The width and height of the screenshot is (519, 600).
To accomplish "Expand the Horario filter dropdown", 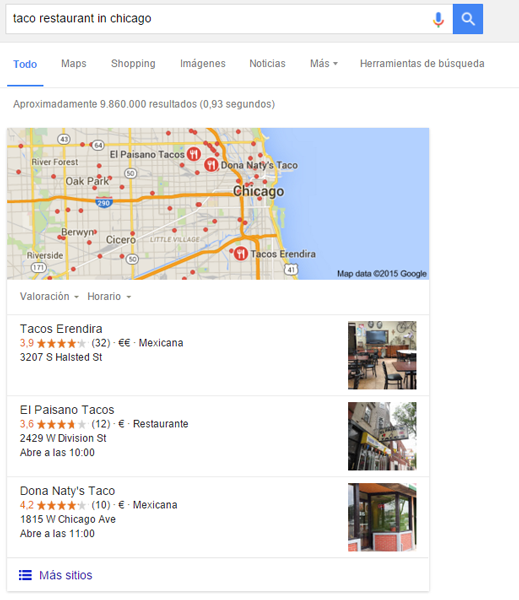I will point(109,297).
